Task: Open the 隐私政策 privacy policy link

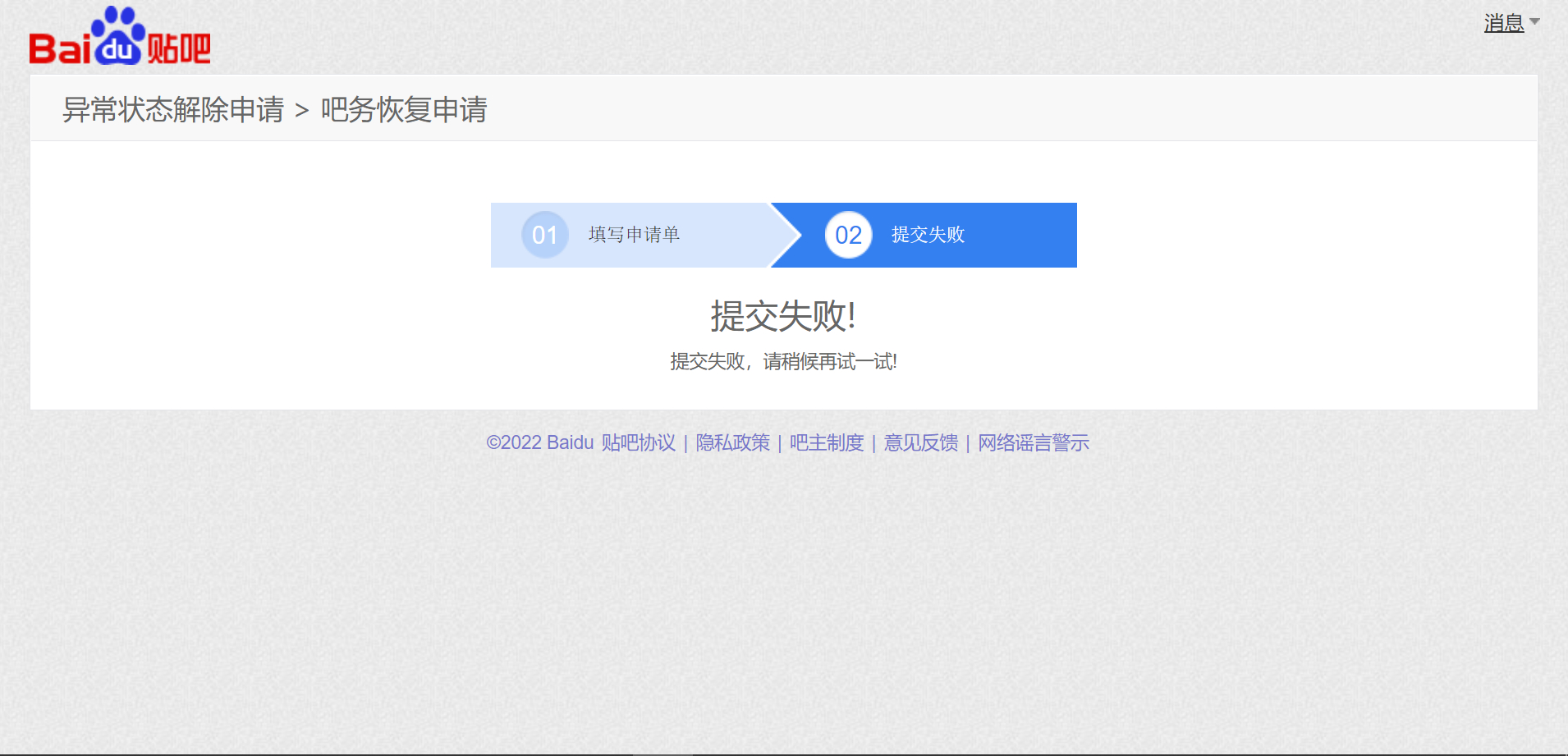Action: click(x=732, y=442)
